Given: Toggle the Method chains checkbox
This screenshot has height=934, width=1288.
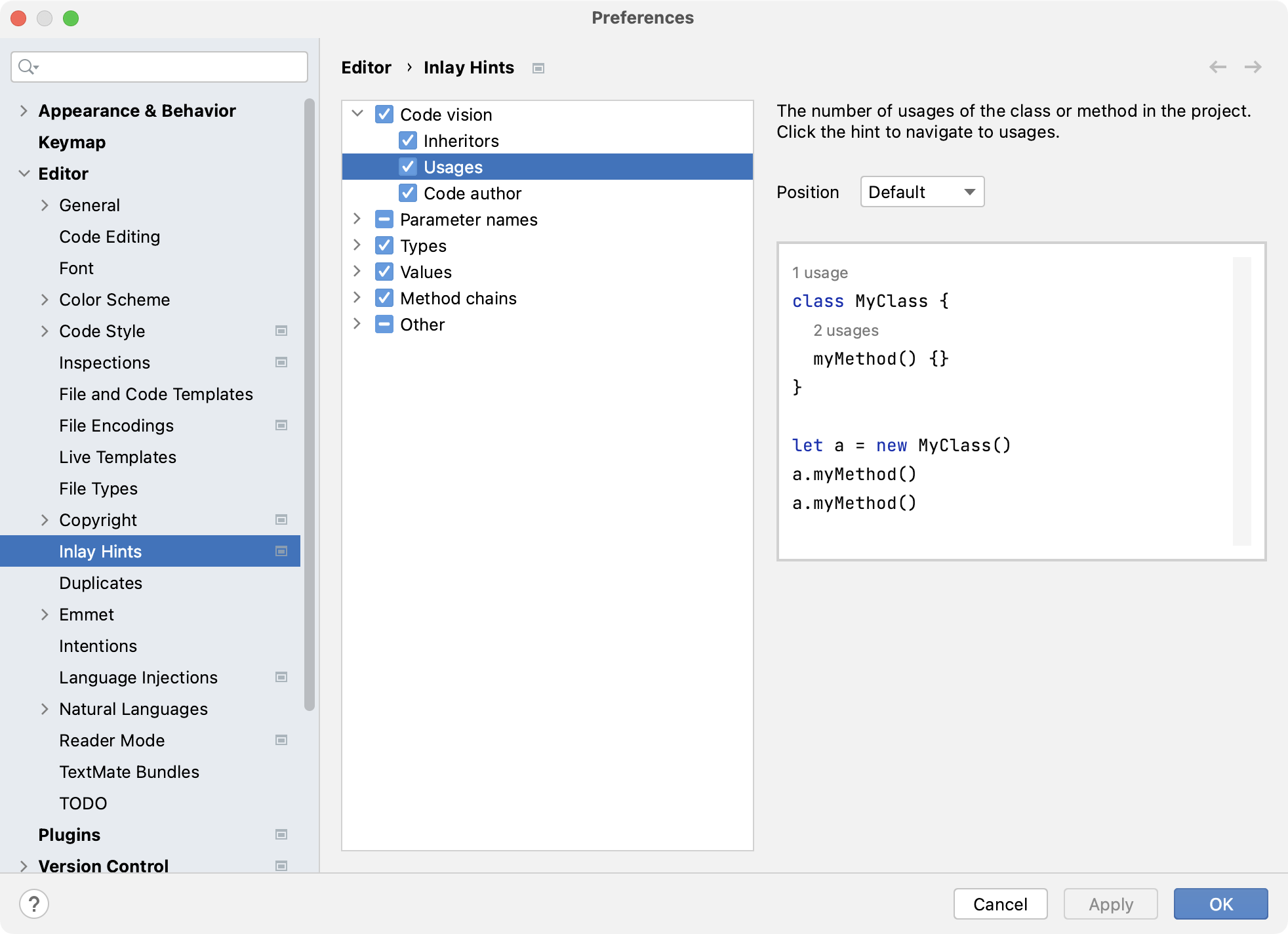Looking at the screenshot, I should 384,298.
